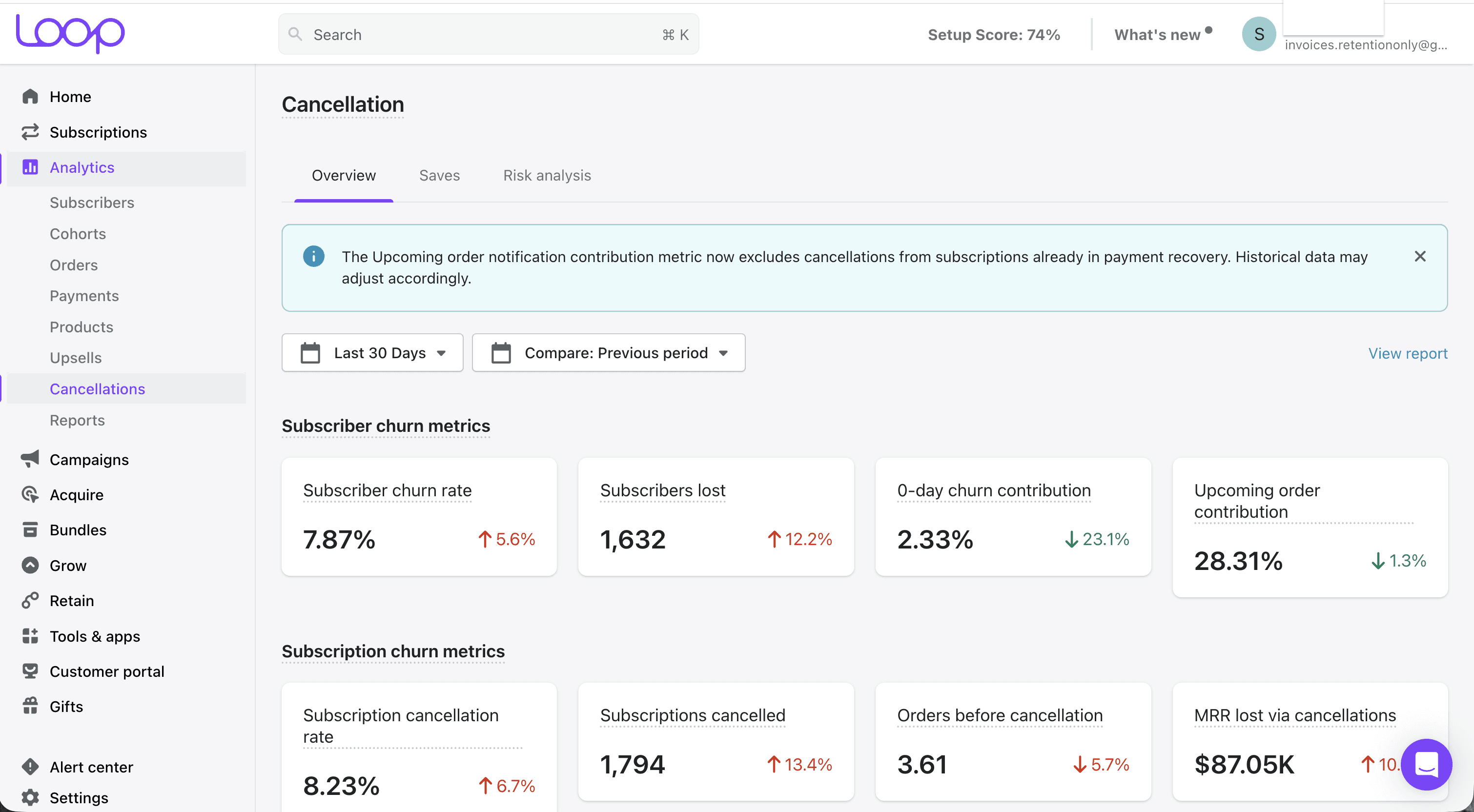The width and height of the screenshot is (1474, 812).
Task: Click the Gifts icon in sidebar
Action: coord(30,706)
